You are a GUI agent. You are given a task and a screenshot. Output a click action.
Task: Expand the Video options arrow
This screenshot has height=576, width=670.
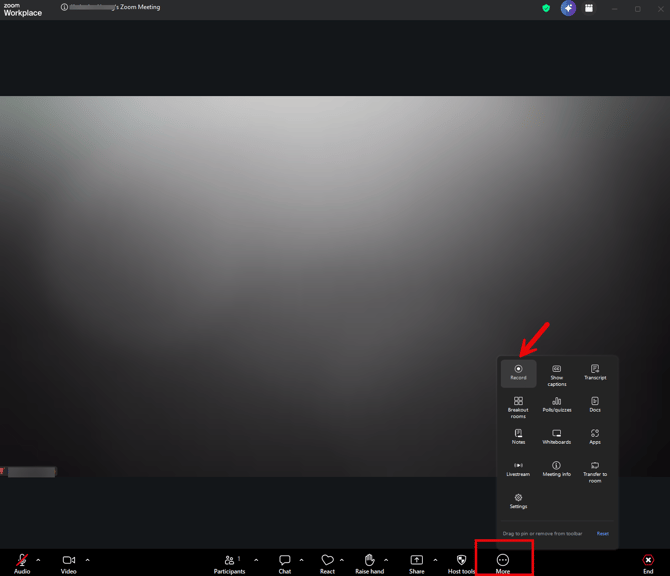coord(87,560)
